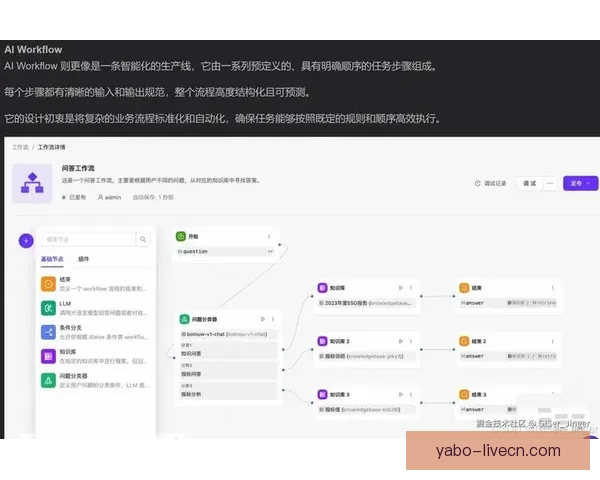This screenshot has width=600, height=480.
Task: Select the green 问题分类器 icon in node list
Action: [x=48, y=380]
